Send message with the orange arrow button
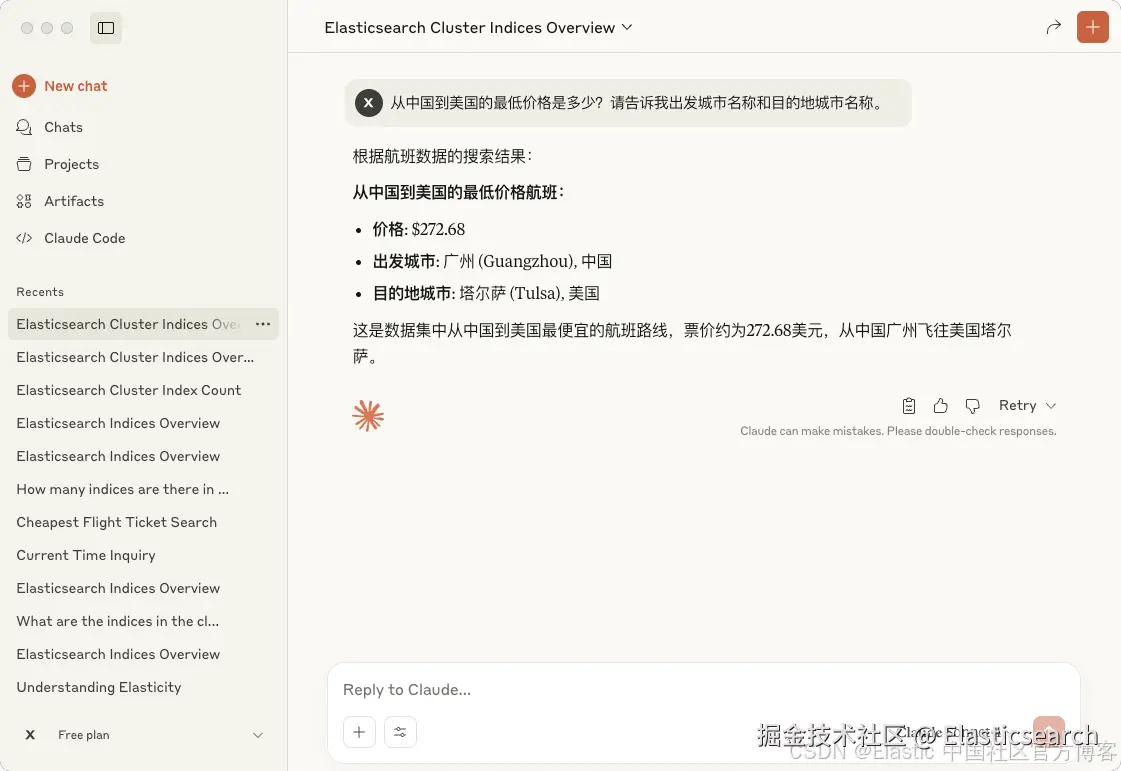Screen dimensions: 1121x771 [x=1049, y=731]
